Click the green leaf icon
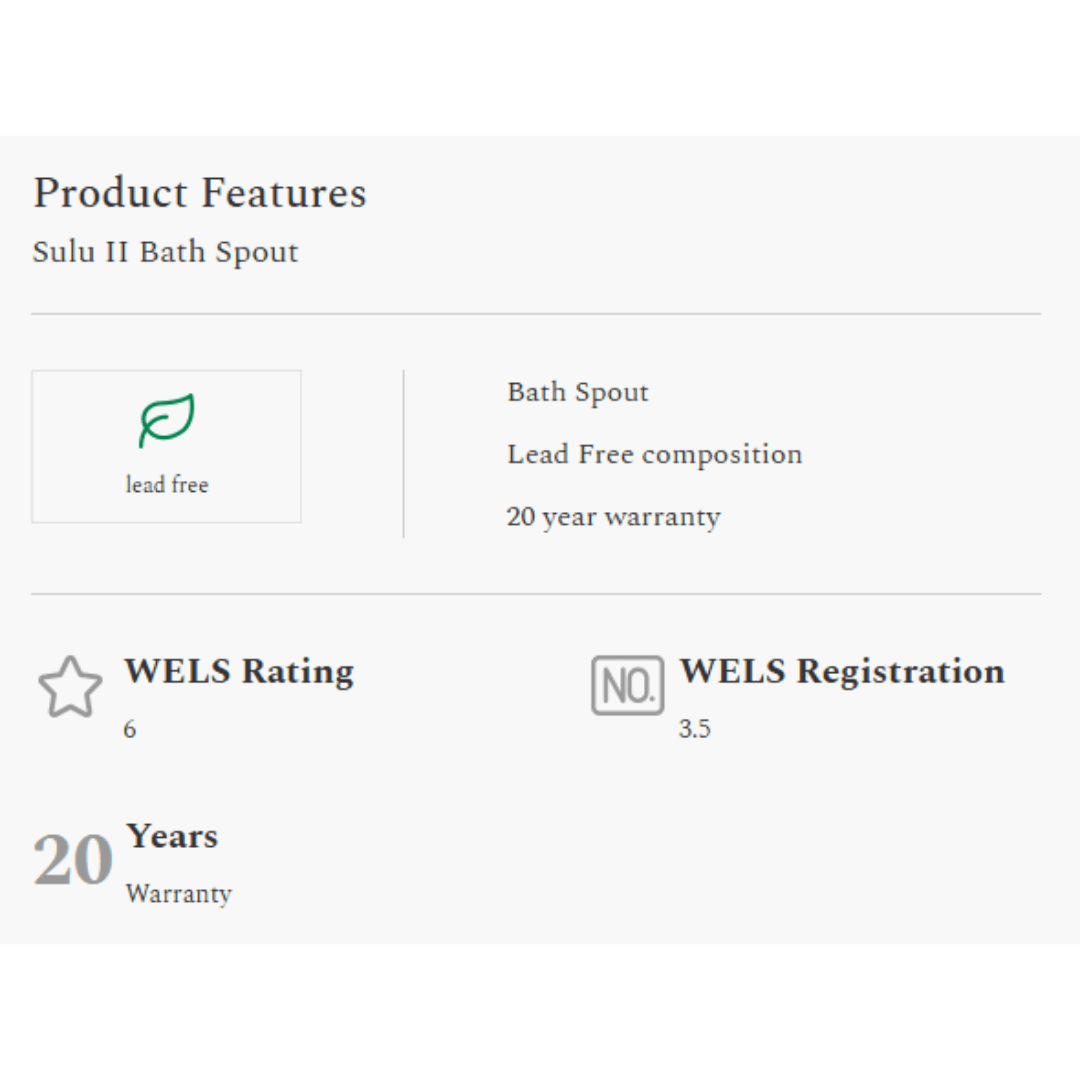The width and height of the screenshot is (1080, 1080). tap(166, 420)
